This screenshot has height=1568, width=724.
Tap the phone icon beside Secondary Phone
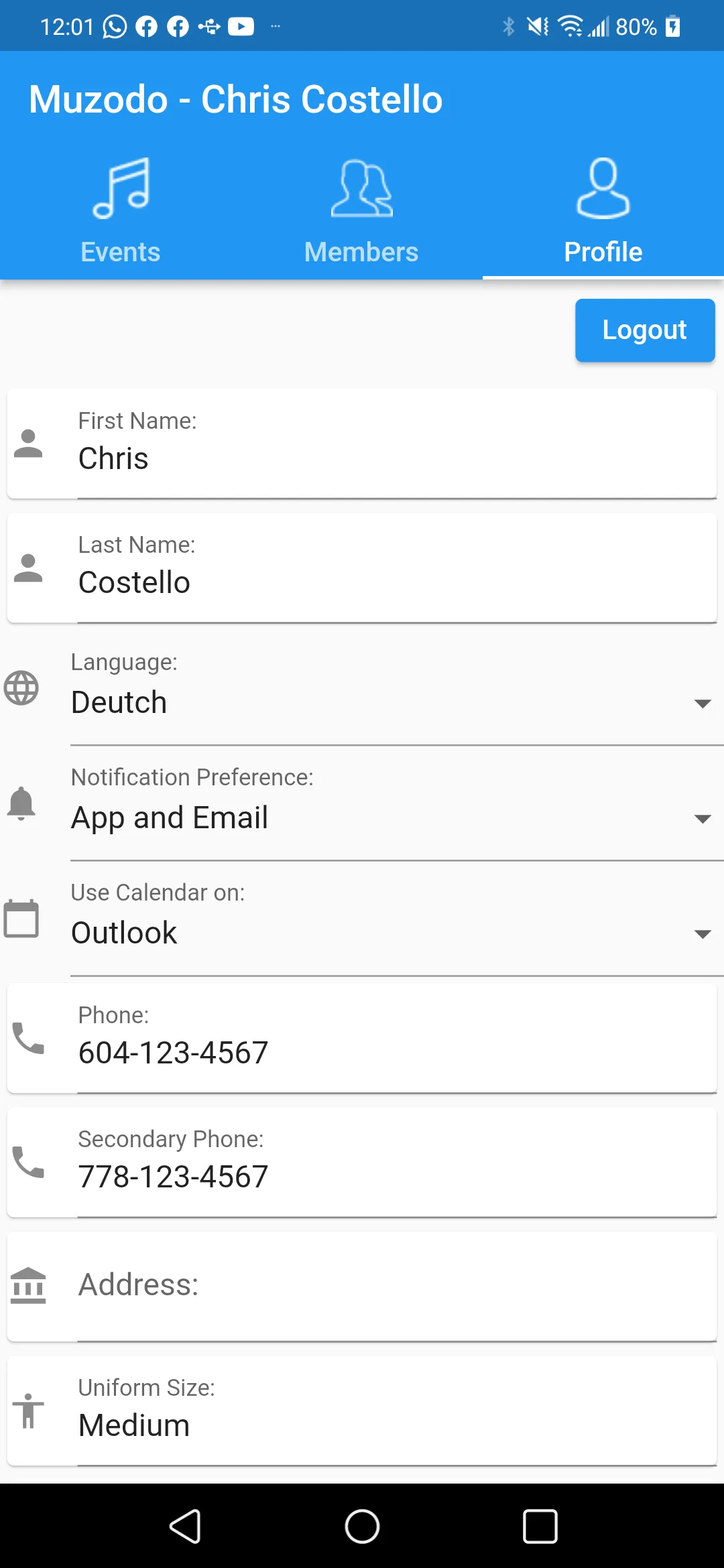[28, 1162]
